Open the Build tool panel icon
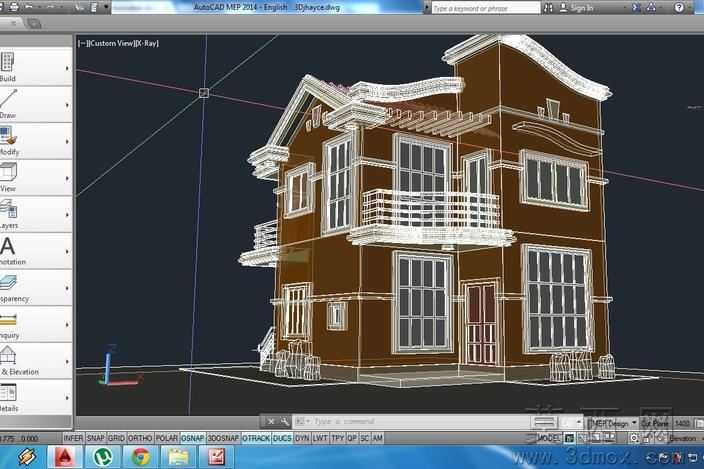This screenshot has width=704, height=469. click(x=7, y=62)
